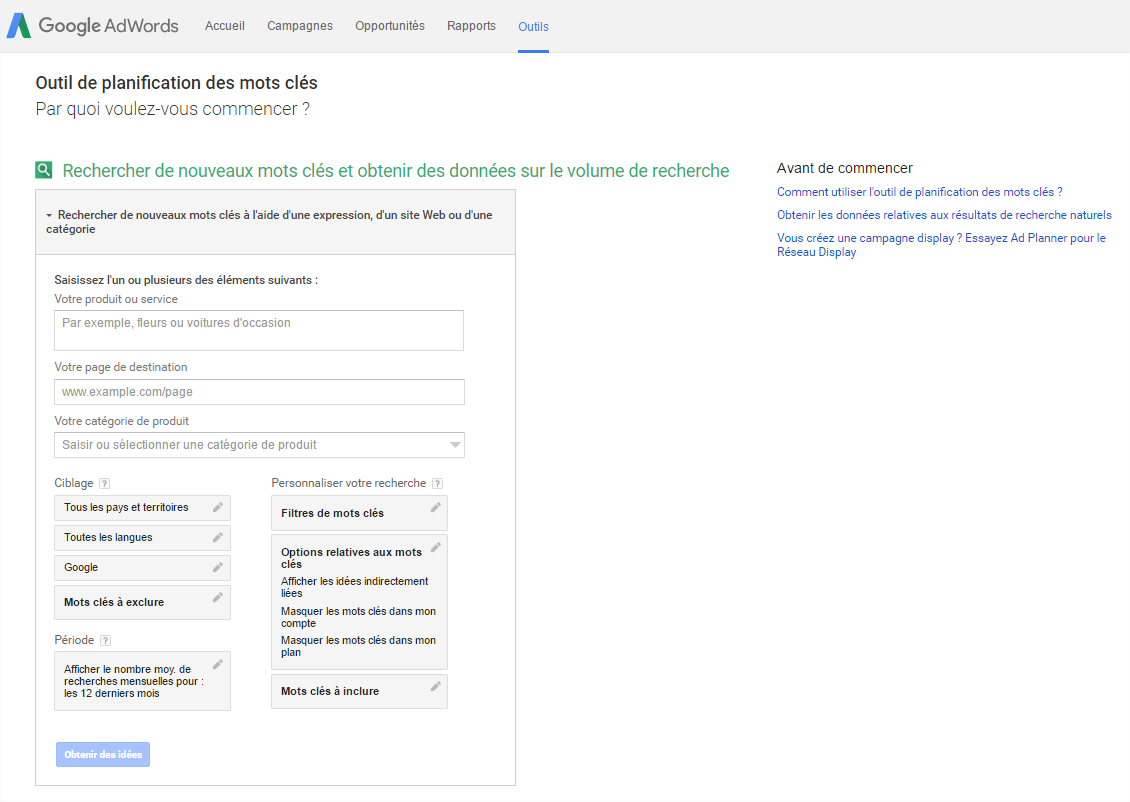The height and width of the screenshot is (802, 1130).
Task: Click pencil icon for 'Mots clés à exclure'
Action: click(x=218, y=597)
